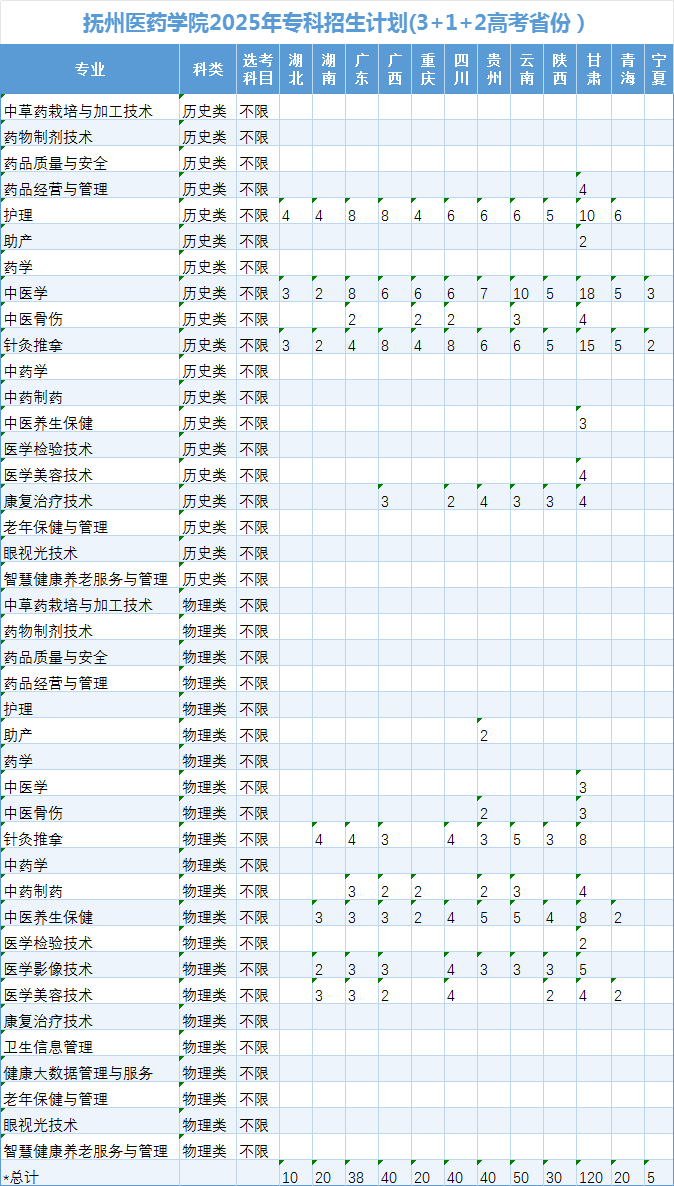Click the 青海 province header
Viewport: 674px width, 1186px height.
tap(628, 70)
